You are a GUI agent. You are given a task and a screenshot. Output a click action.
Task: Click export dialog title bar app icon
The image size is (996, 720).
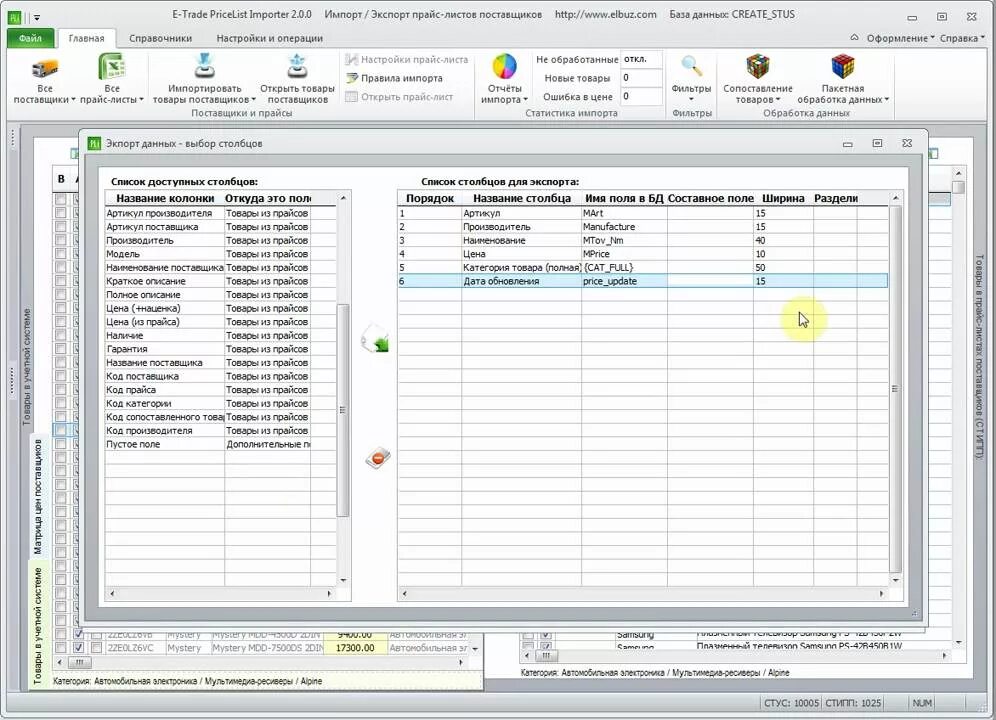coord(94,144)
